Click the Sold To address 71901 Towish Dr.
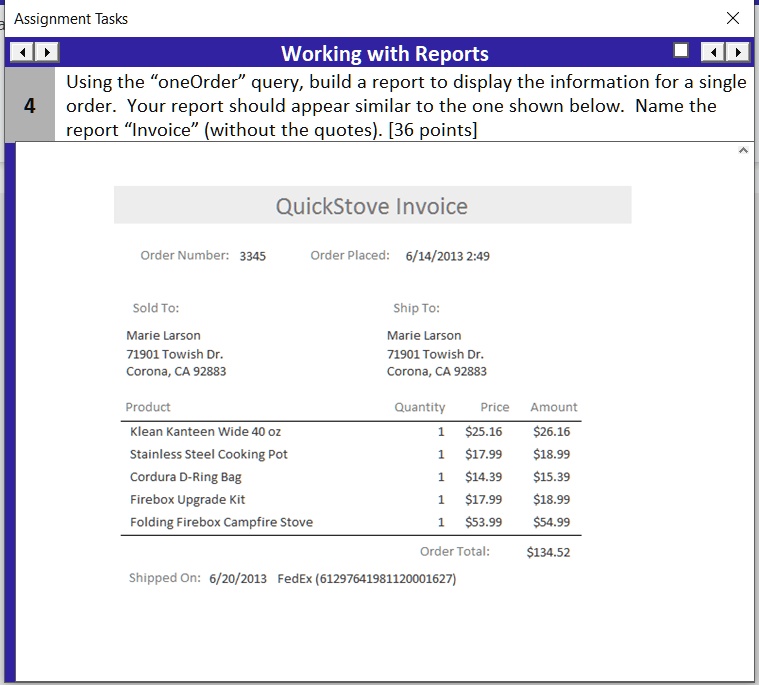The width and height of the screenshot is (759, 685). (x=175, y=354)
